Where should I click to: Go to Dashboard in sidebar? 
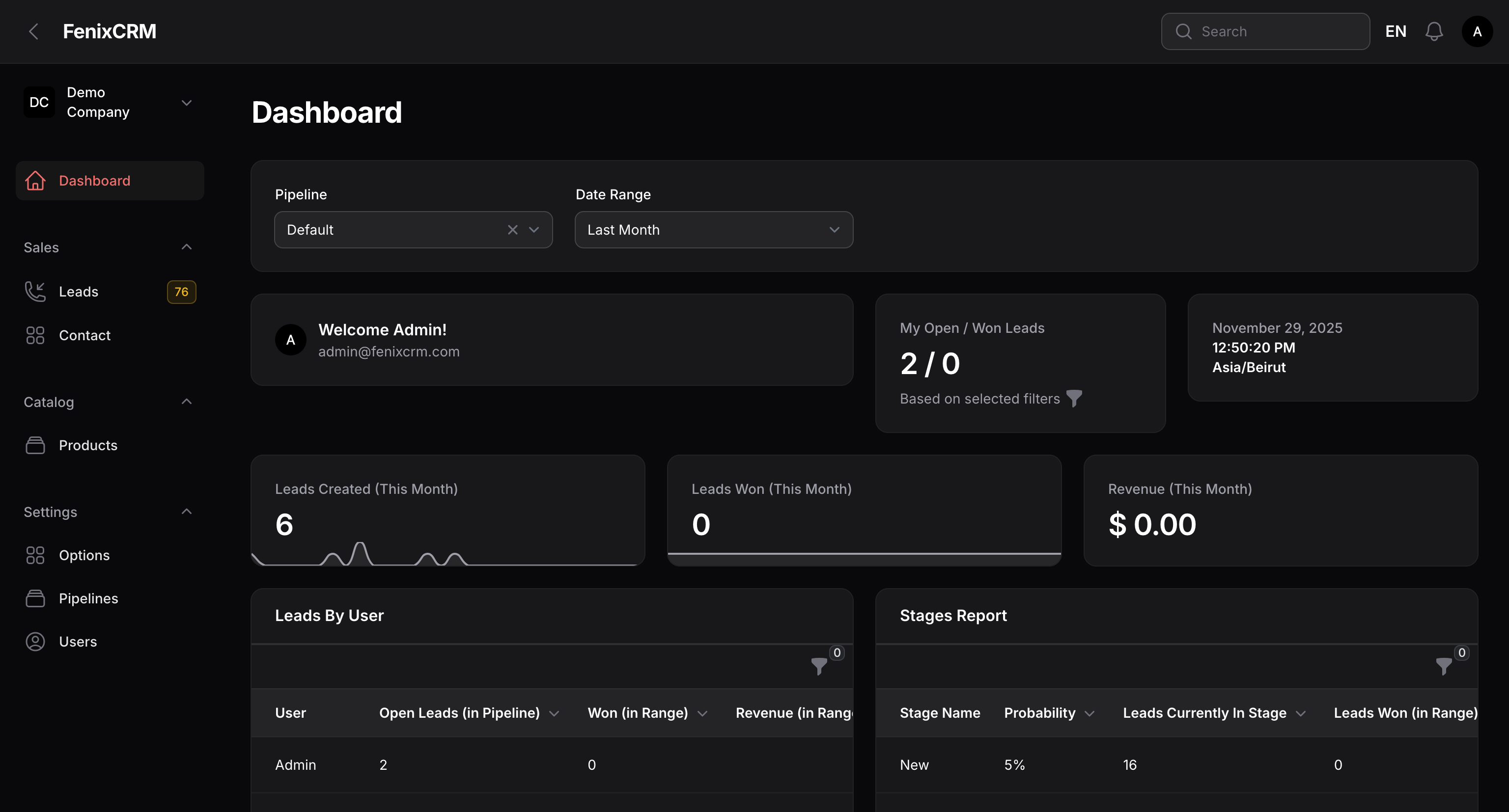110,181
